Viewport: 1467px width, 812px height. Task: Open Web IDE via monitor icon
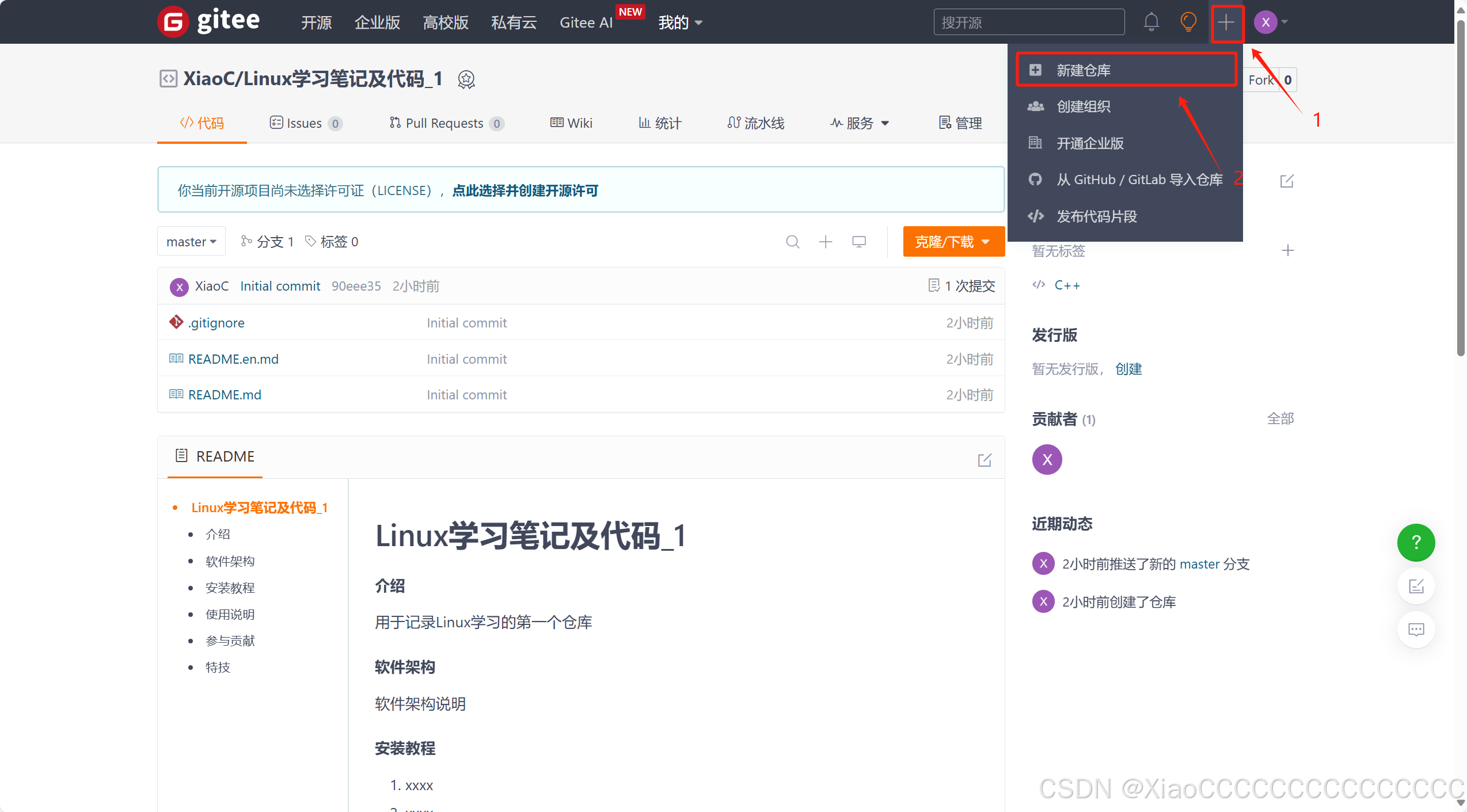[859, 242]
